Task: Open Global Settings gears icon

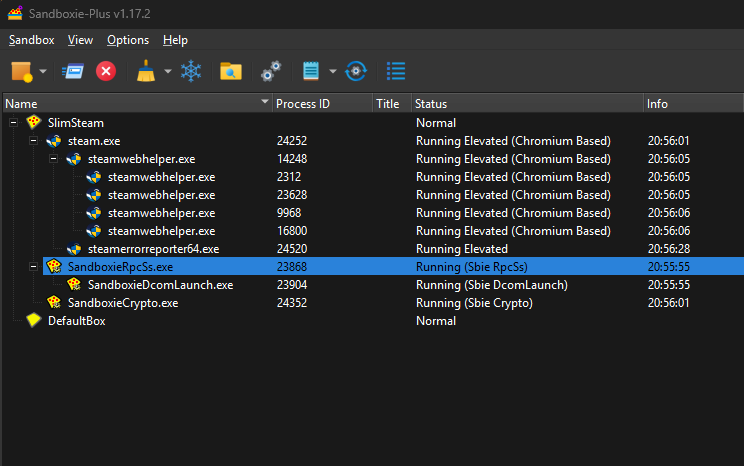Action: pos(271,72)
